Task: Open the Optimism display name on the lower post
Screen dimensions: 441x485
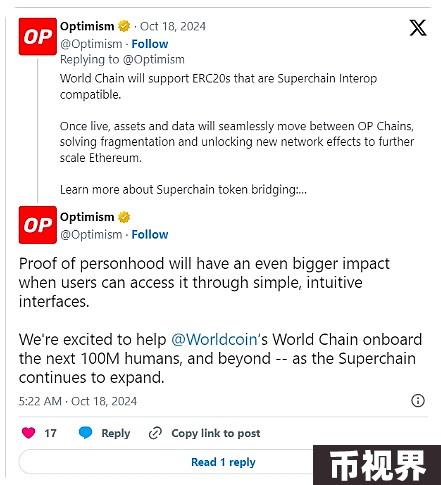Action: (87, 217)
